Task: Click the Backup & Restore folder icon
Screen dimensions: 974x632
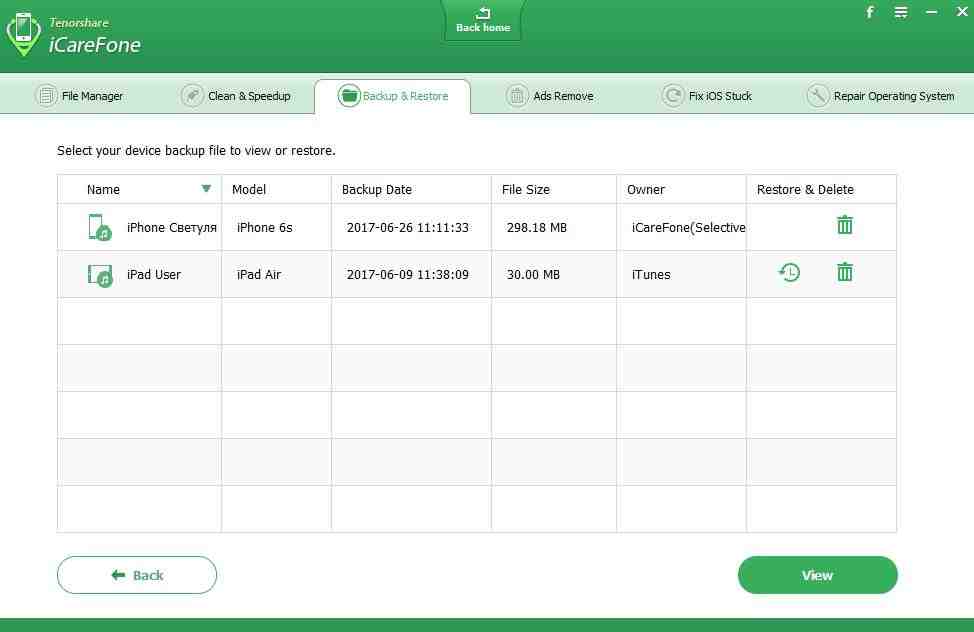Action: 349,96
